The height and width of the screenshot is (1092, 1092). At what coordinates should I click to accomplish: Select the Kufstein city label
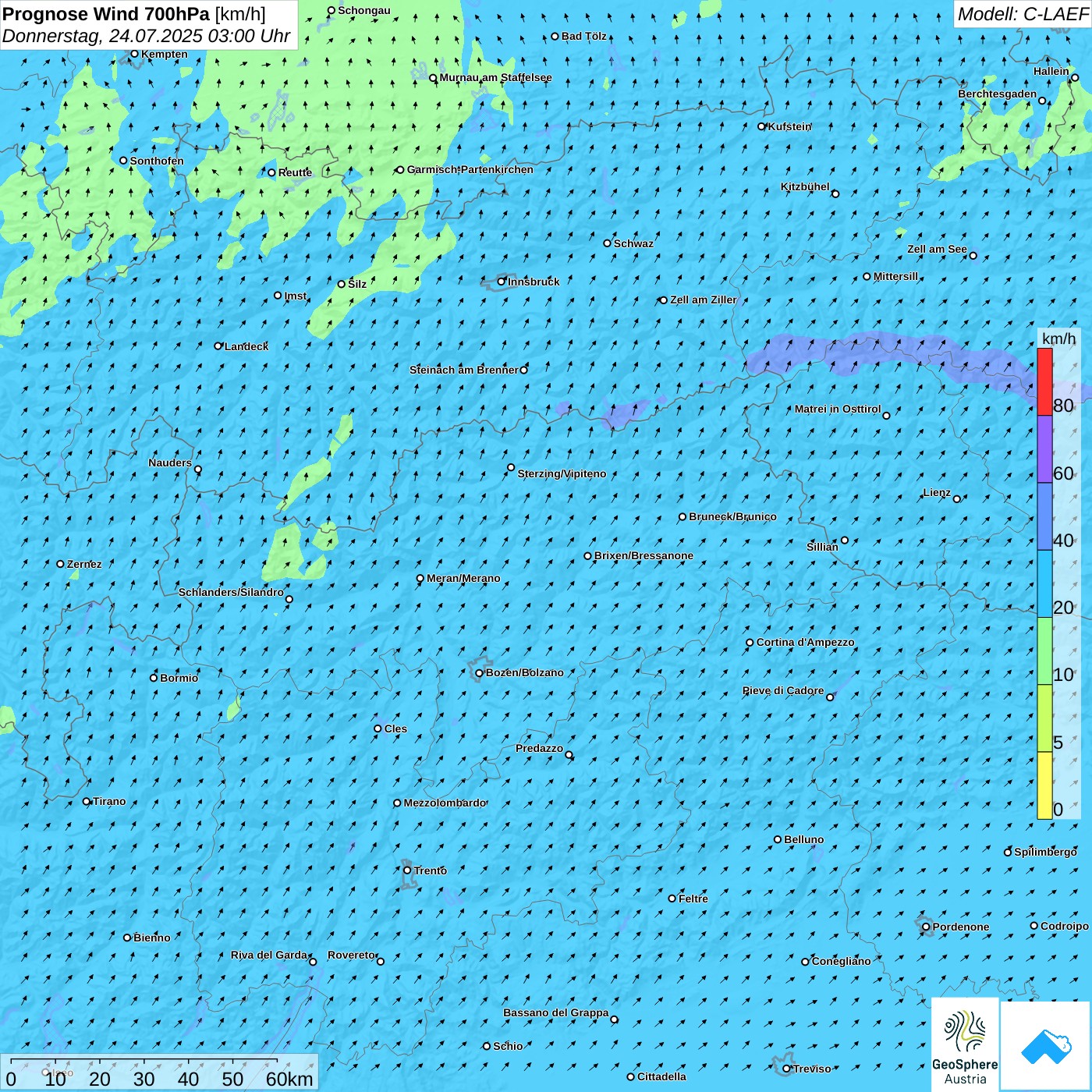tap(789, 126)
